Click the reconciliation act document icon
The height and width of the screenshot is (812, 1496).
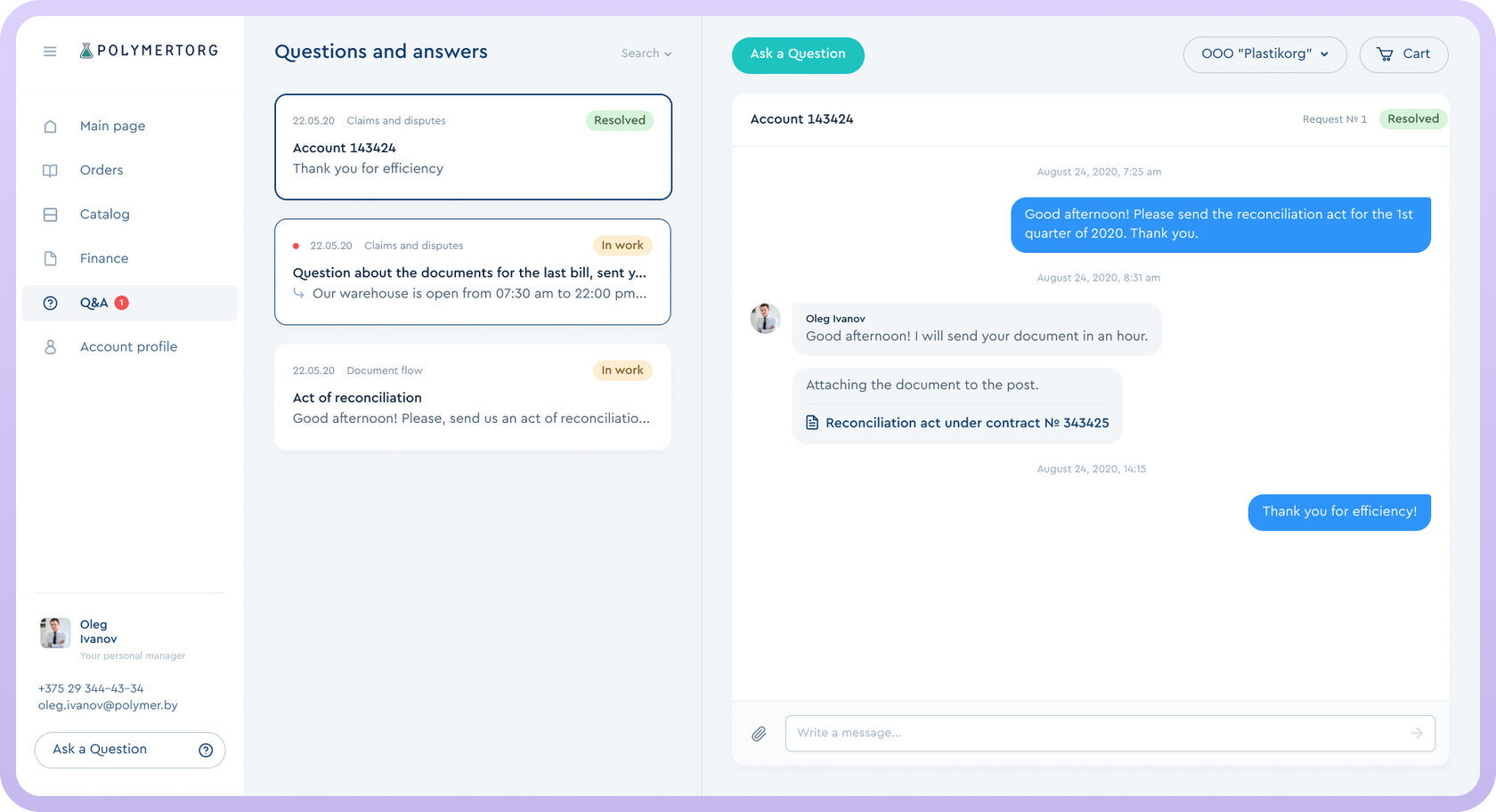pos(812,423)
